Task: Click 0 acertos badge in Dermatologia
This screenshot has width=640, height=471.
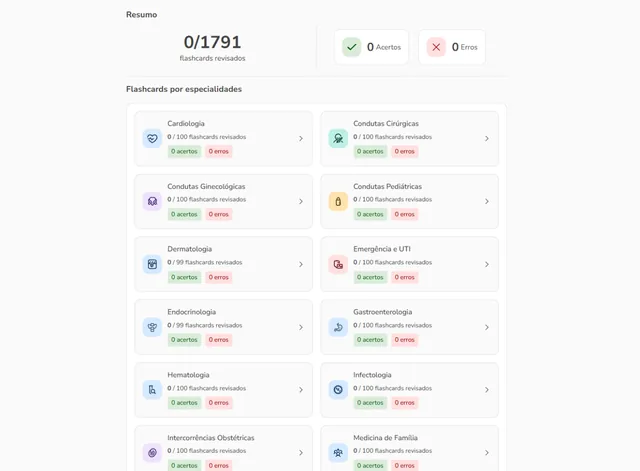Action: point(184,277)
